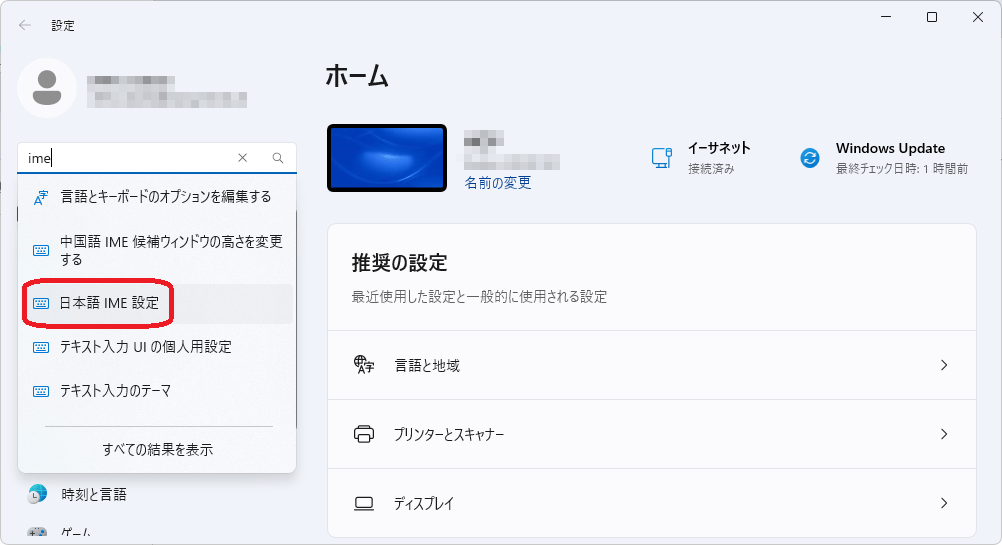Click the search field containing ime
Image resolution: width=1002 pixels, height=545 pixels.
point(130,158)
